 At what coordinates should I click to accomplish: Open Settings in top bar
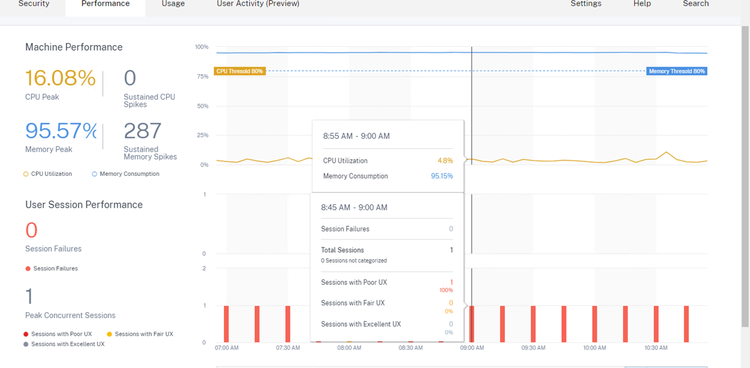586,4
